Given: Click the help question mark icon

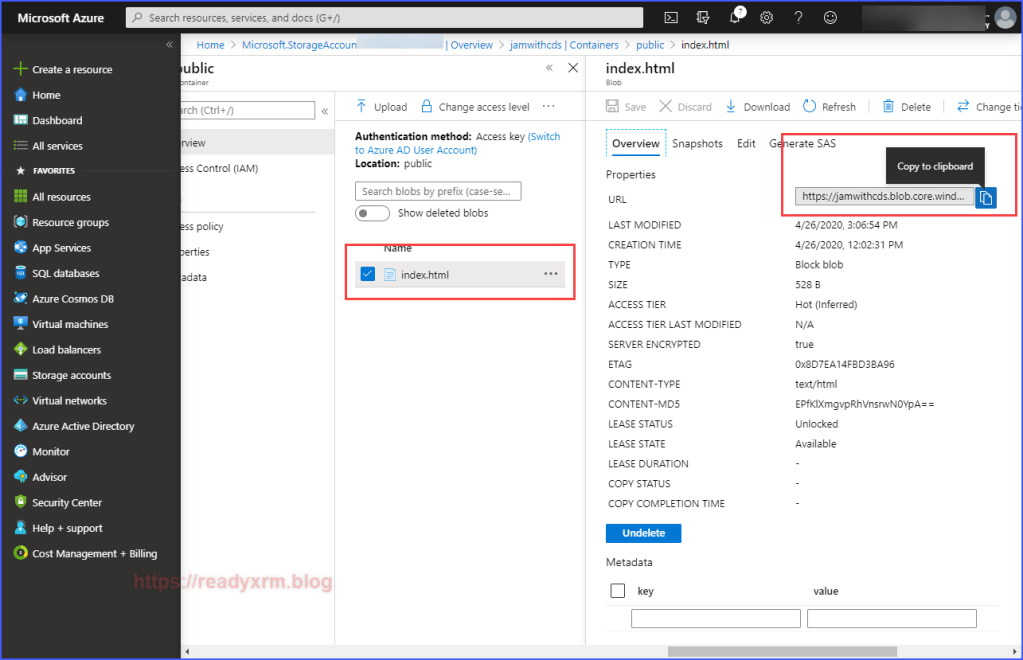Looking at the screenshot, I should coord(798,18).
